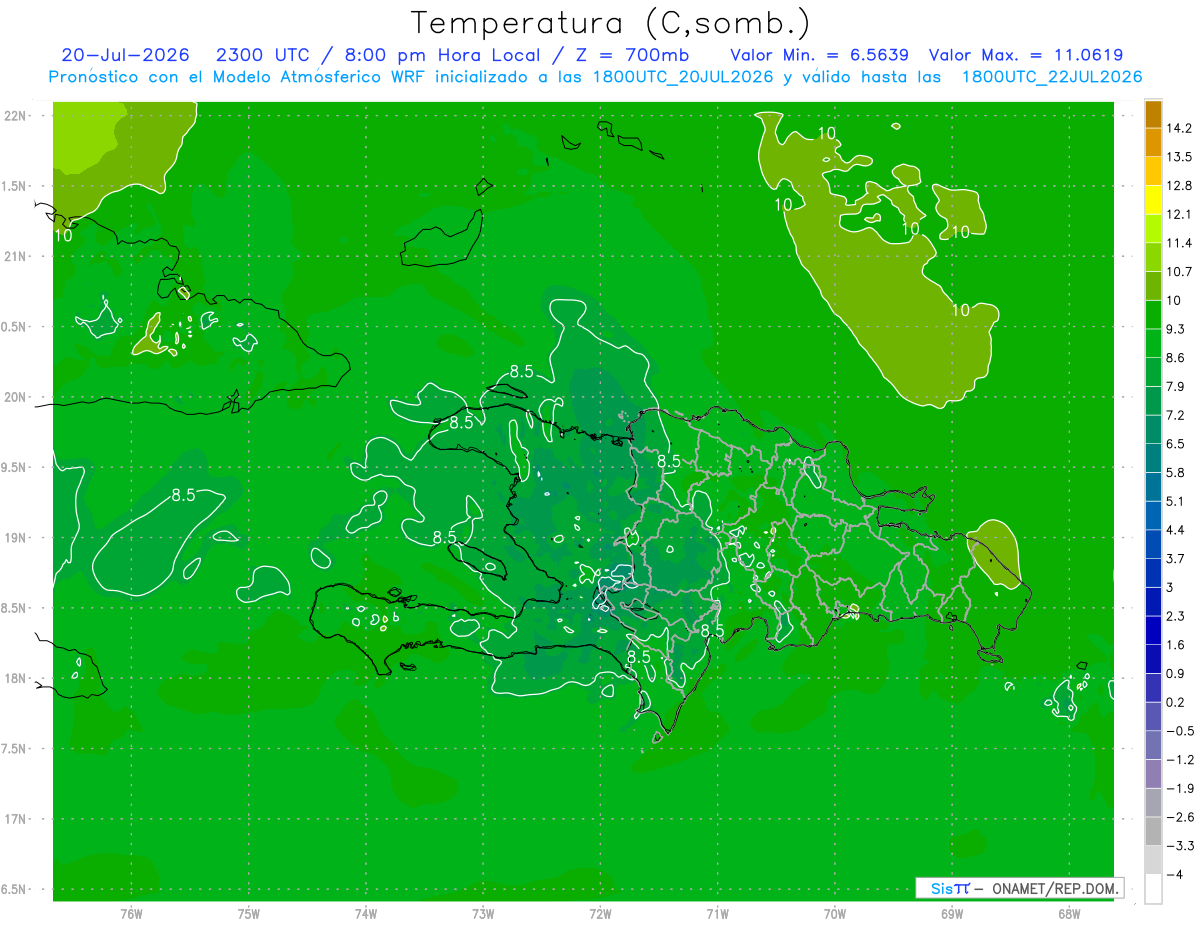Click "0.9" on the color scale
The image size is (1200, 927).
(1176, 673)
